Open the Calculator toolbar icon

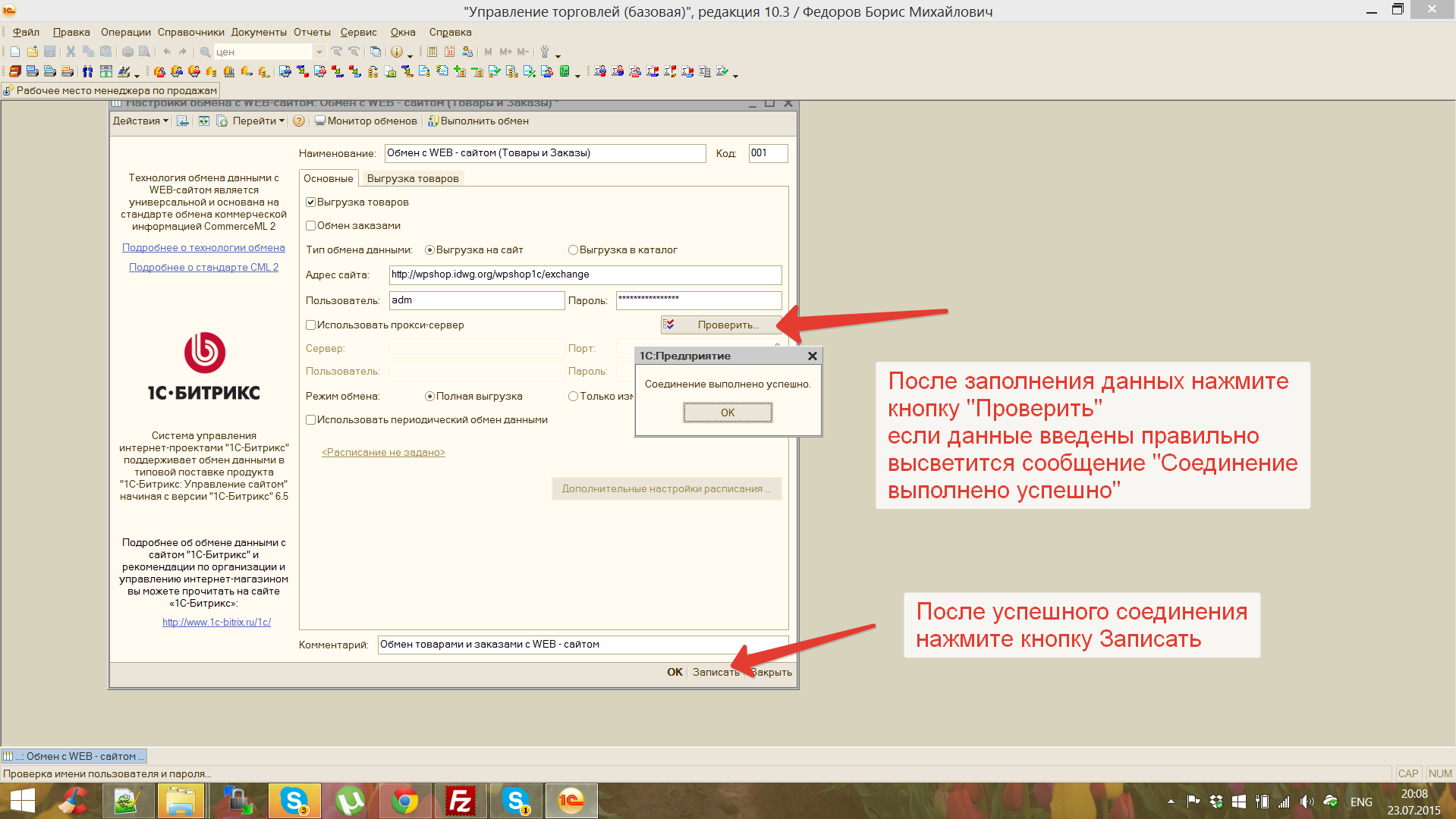(x=432, y=52)
